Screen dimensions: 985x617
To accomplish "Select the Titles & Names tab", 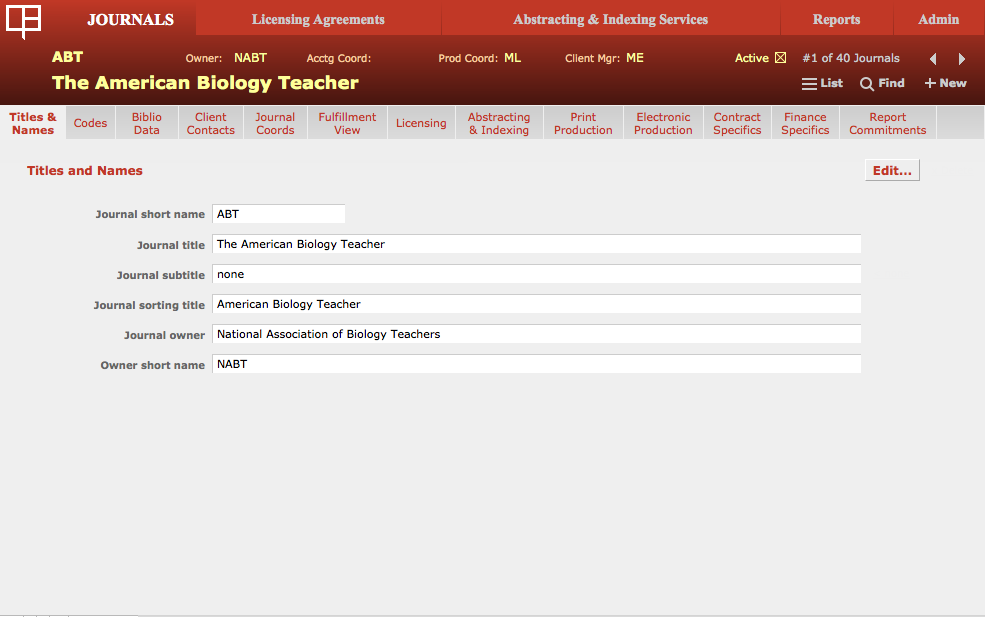I will [33, 123].
